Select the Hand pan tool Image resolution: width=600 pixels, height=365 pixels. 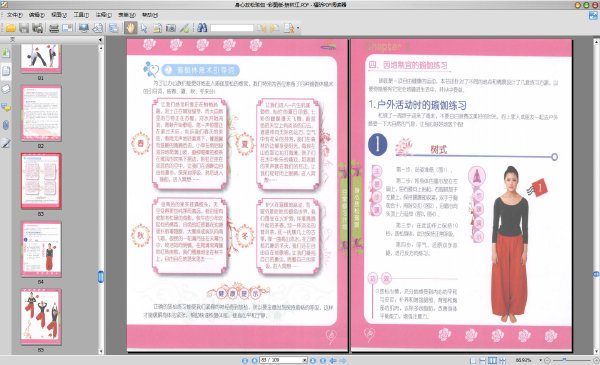click(x=130, y=28)
